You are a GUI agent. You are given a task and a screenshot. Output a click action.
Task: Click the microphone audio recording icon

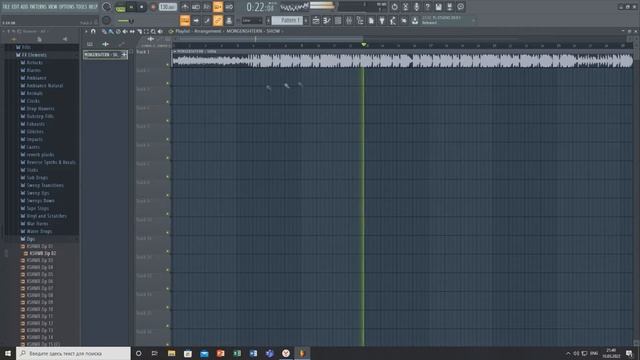416,7
